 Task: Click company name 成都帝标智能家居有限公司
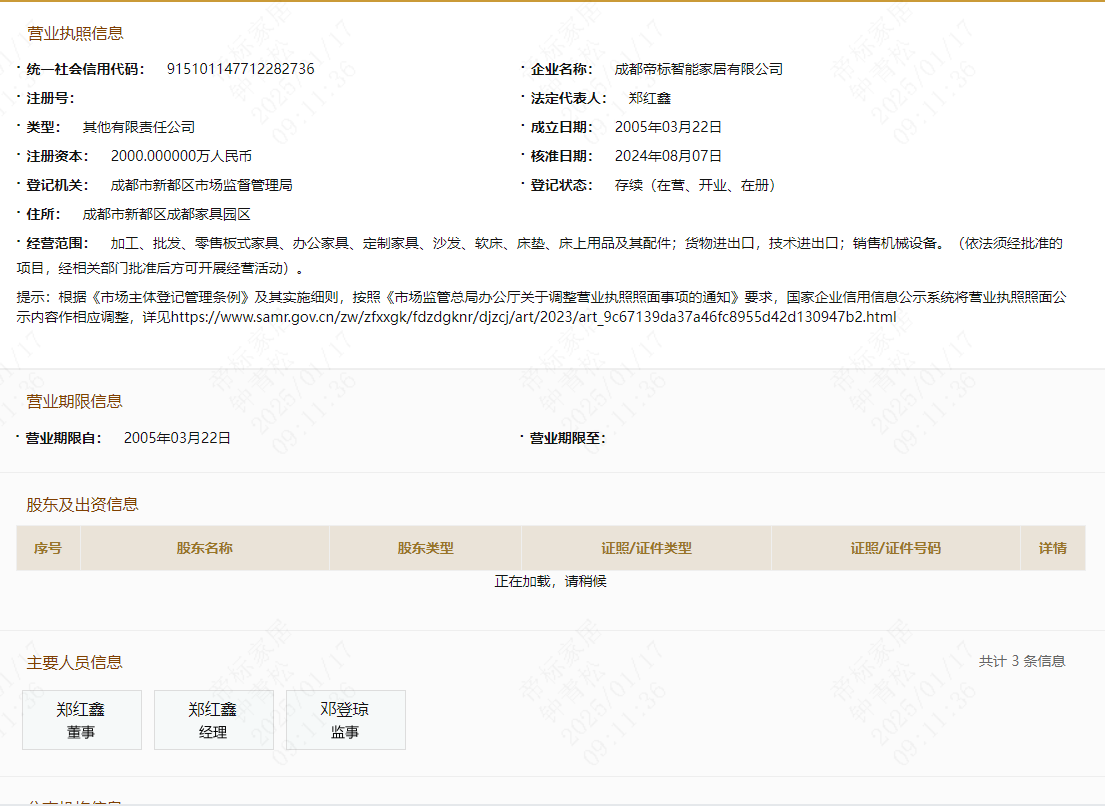[x=698, y=69]
